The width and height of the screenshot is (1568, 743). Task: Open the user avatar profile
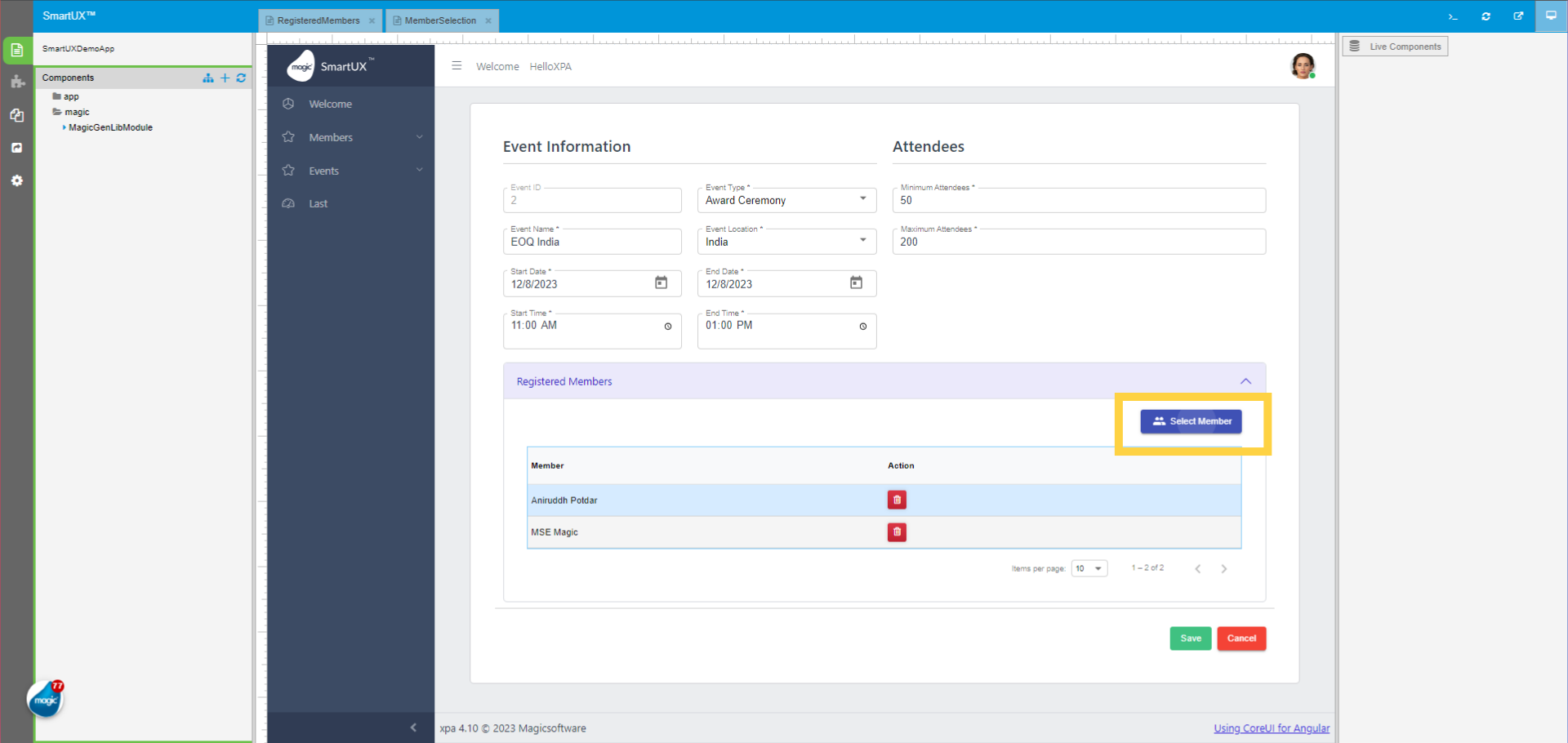coord(1303,66)
